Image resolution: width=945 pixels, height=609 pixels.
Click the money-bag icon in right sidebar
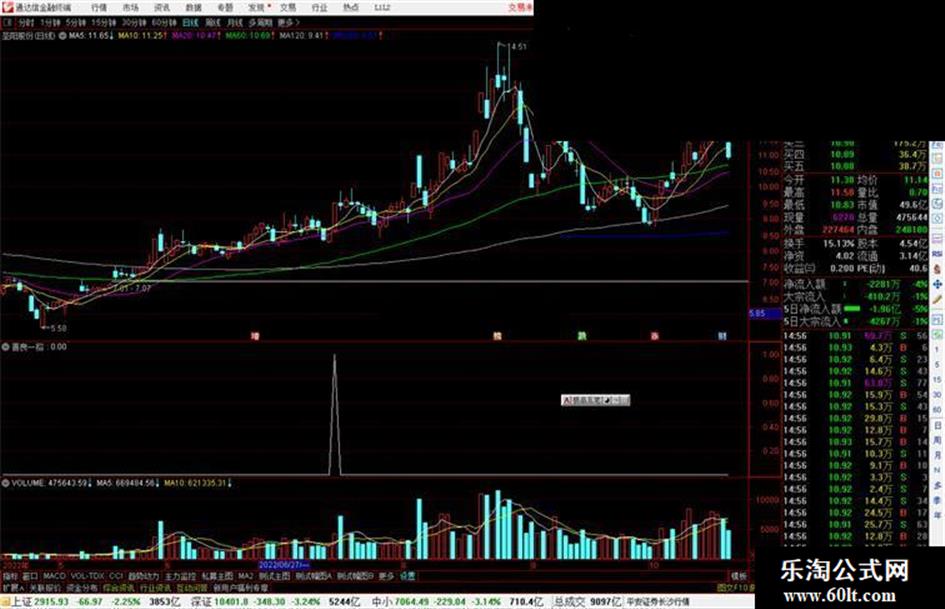click(937, 270)
